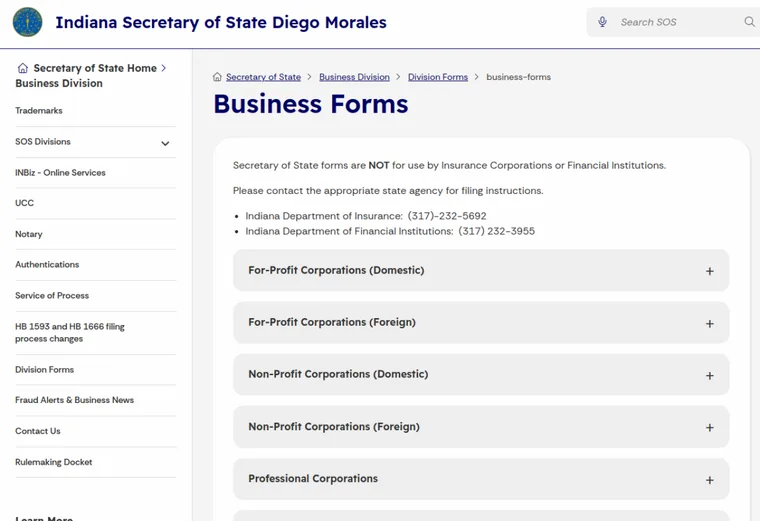Click the Insurance phone number (317)-232-5692

447,216
